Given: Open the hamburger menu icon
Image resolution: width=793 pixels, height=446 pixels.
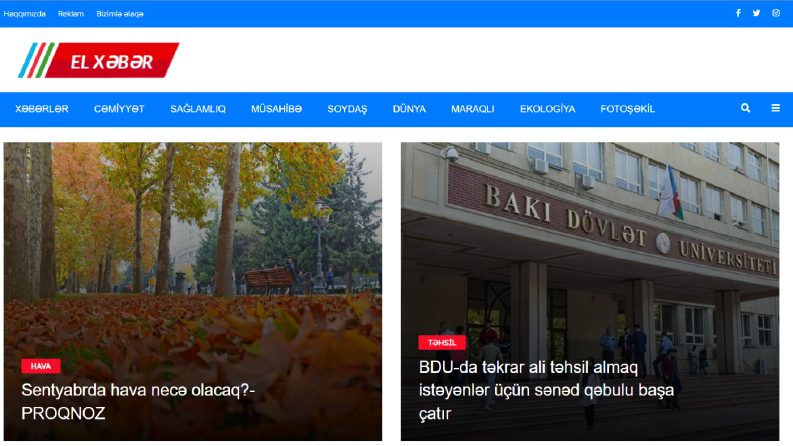Looking at the screenshot, I should [775, 108].
